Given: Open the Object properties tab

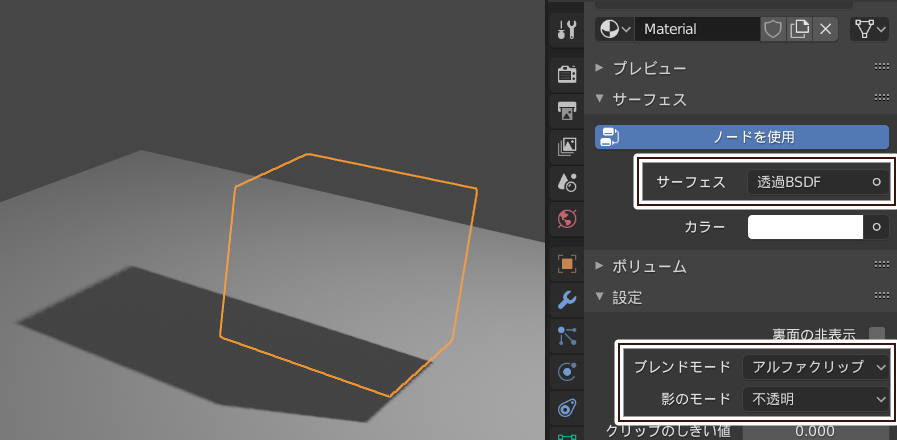Looking at the screenshot, I should click(x=566, y=264).
